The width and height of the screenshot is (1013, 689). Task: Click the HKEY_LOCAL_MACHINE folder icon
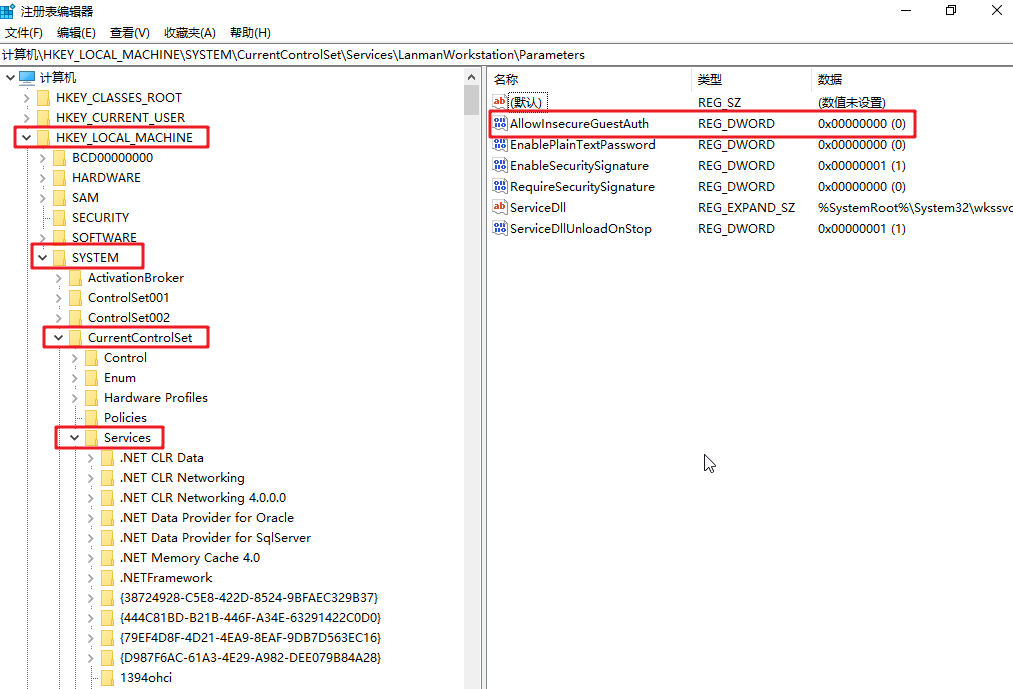43,138
